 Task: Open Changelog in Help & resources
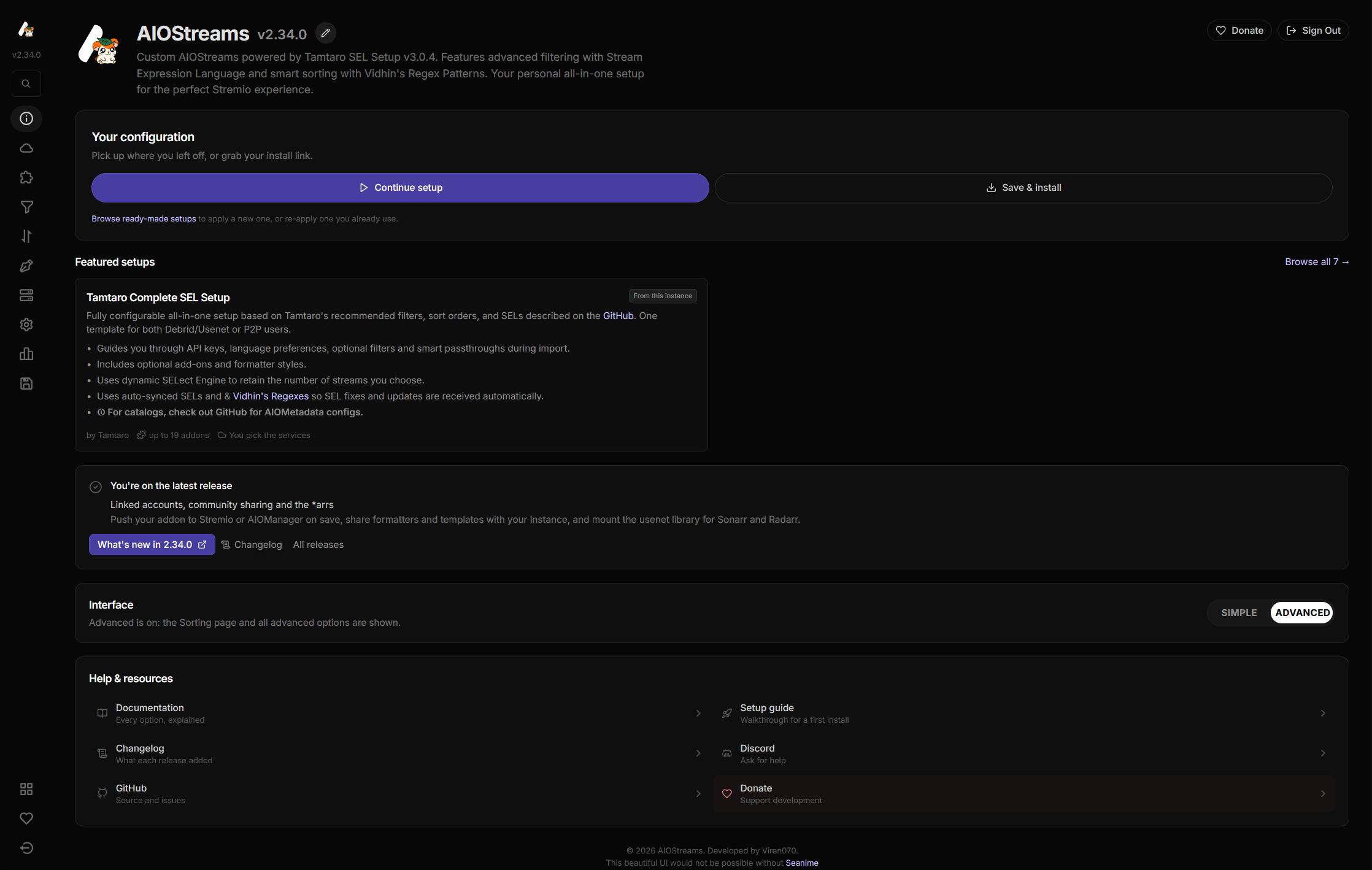point(399,753)
